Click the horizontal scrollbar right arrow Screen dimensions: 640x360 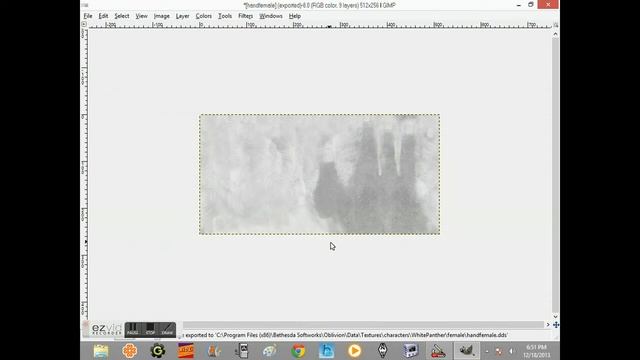[548, 325]
